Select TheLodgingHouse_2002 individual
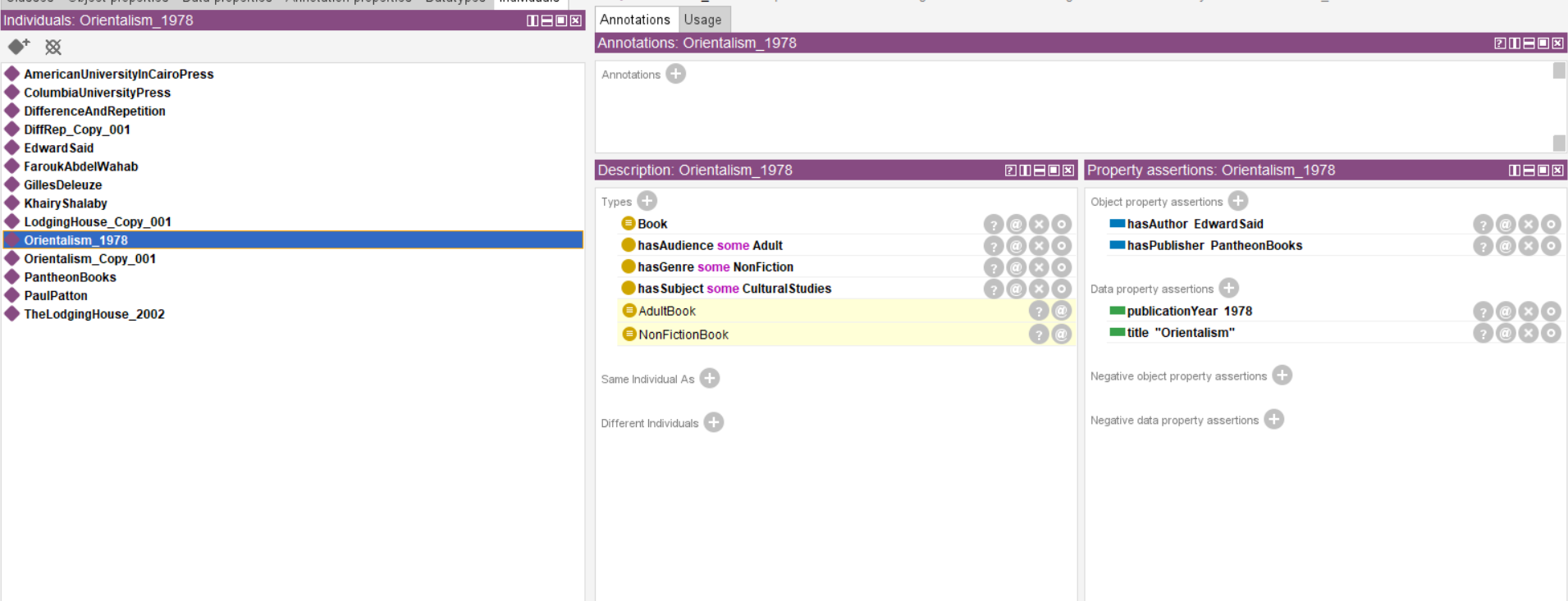 pyautogui.click(x=94, y=314)
